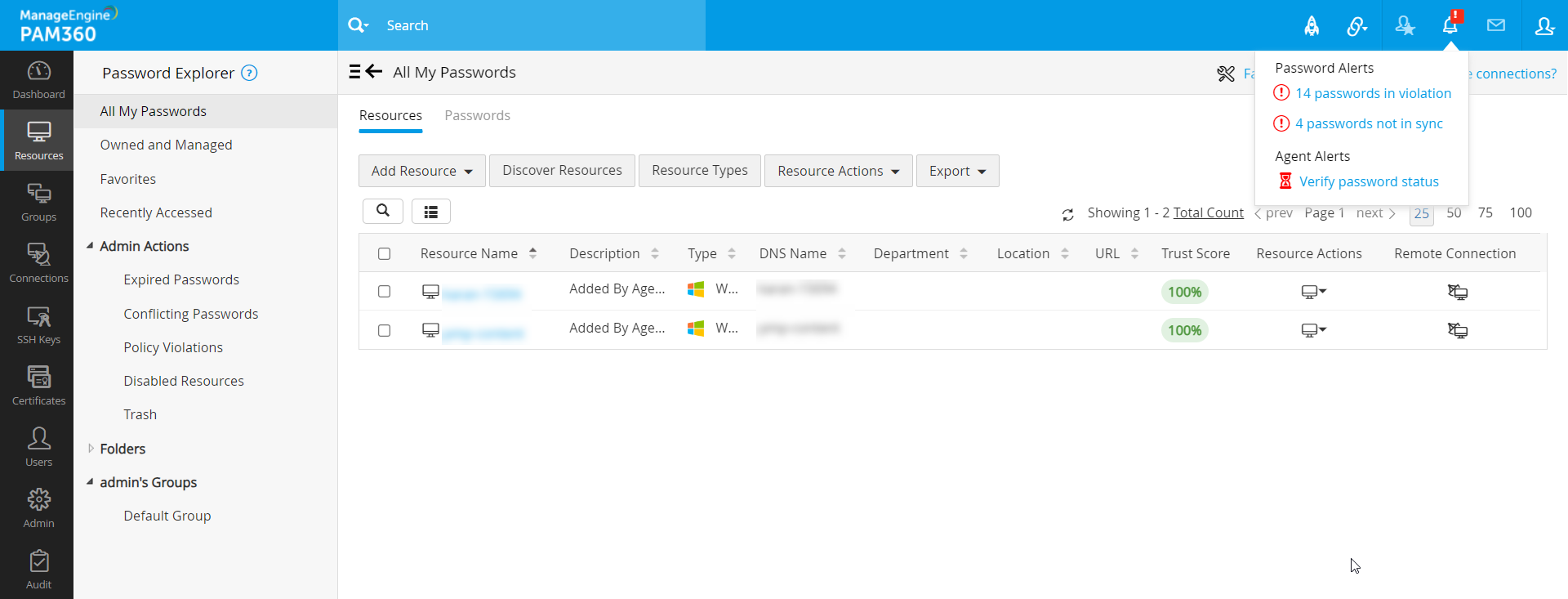Open Certificates from the sidebar
The image size is (1568, 599).
point(38,387)
